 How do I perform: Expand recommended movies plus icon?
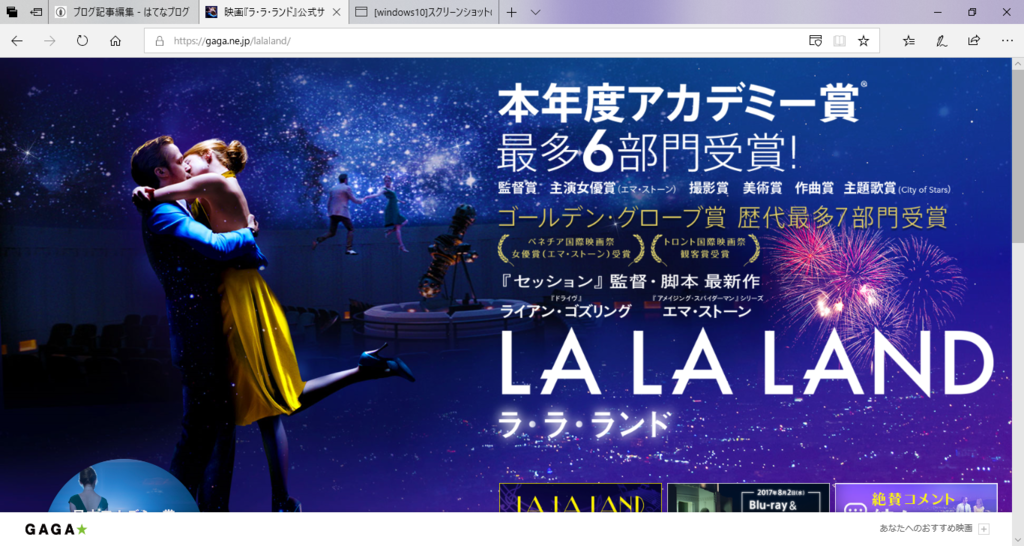(x=984, y=528)
